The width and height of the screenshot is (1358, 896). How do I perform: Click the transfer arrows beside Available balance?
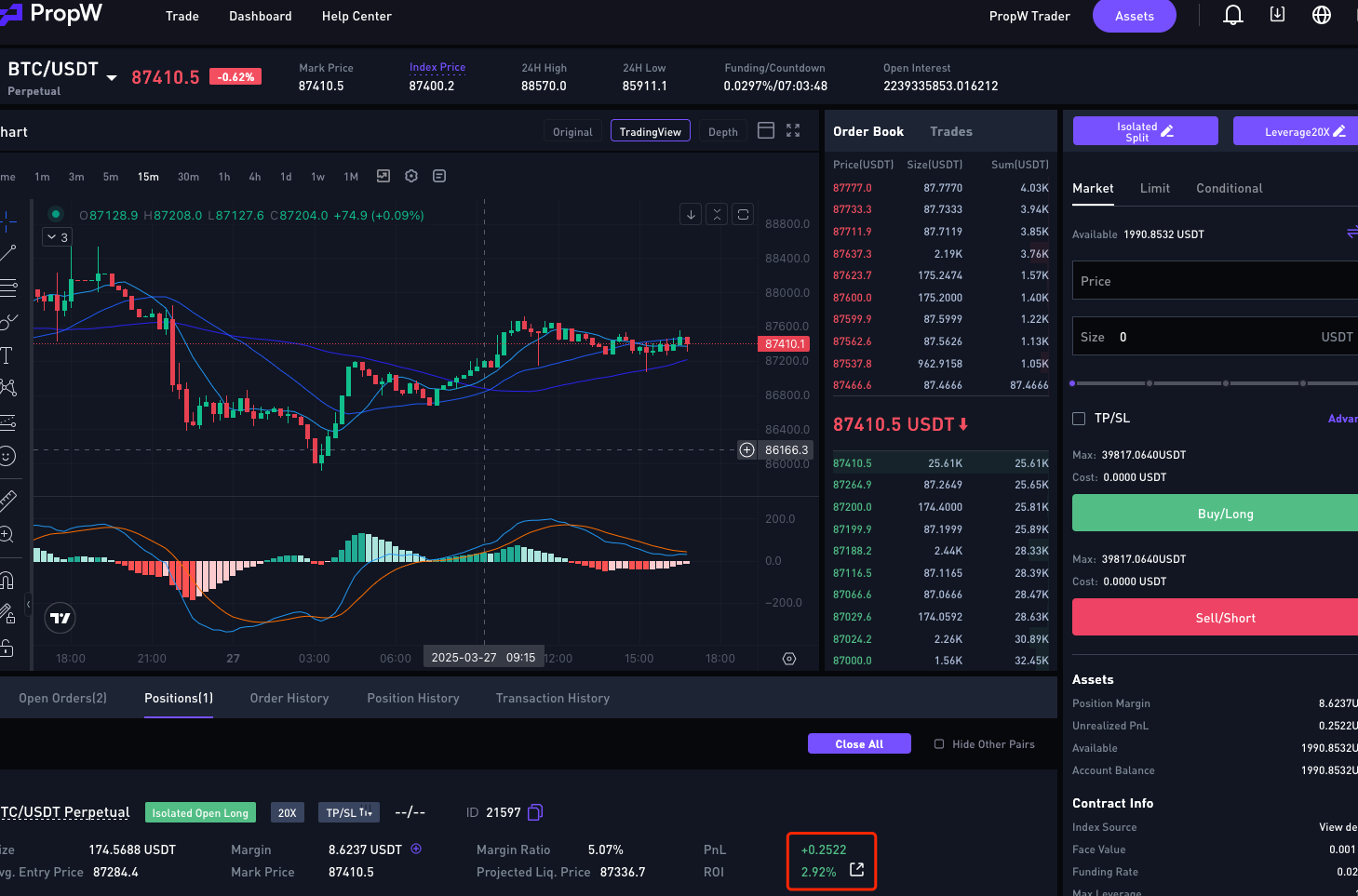click(1352, 233)
